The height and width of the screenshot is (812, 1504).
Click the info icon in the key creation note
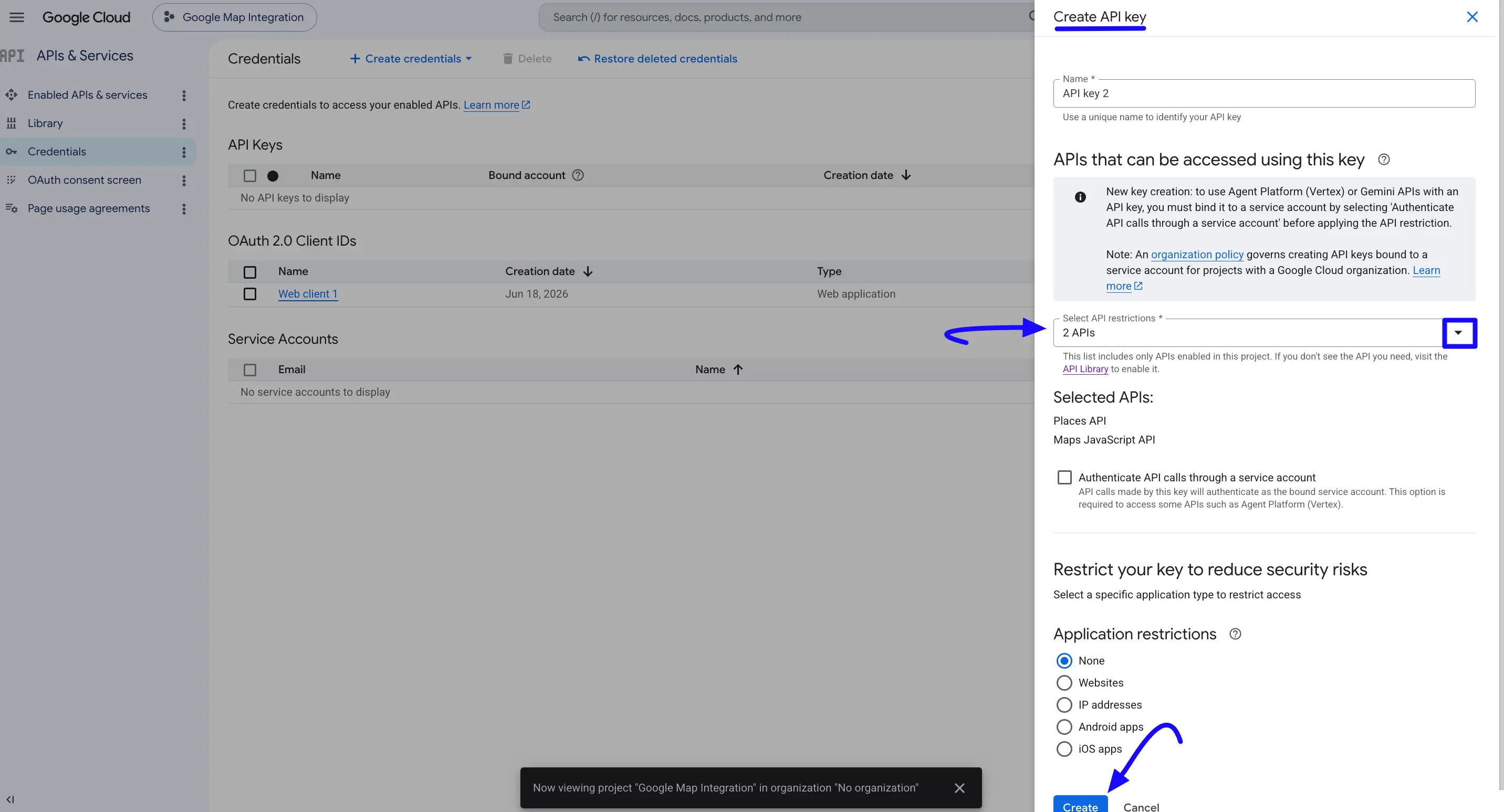pyautogui.click(x=1080, y=197)
